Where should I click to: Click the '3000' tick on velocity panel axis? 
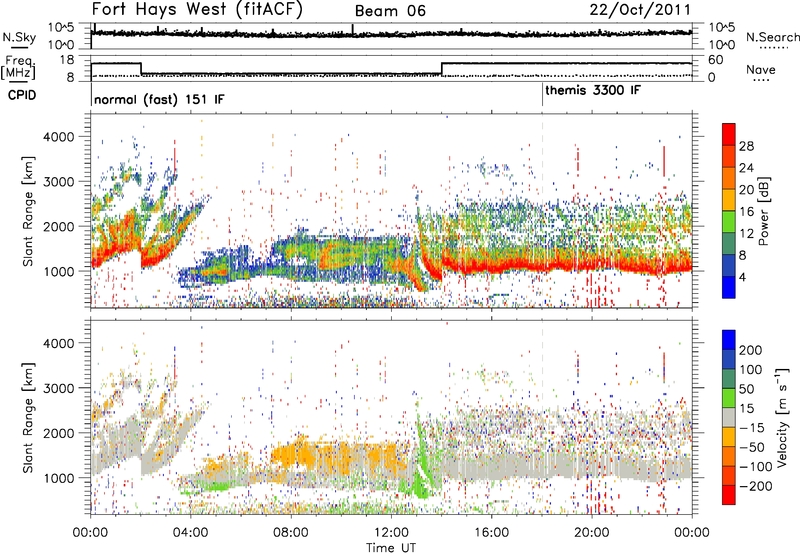tap(58, 388)
